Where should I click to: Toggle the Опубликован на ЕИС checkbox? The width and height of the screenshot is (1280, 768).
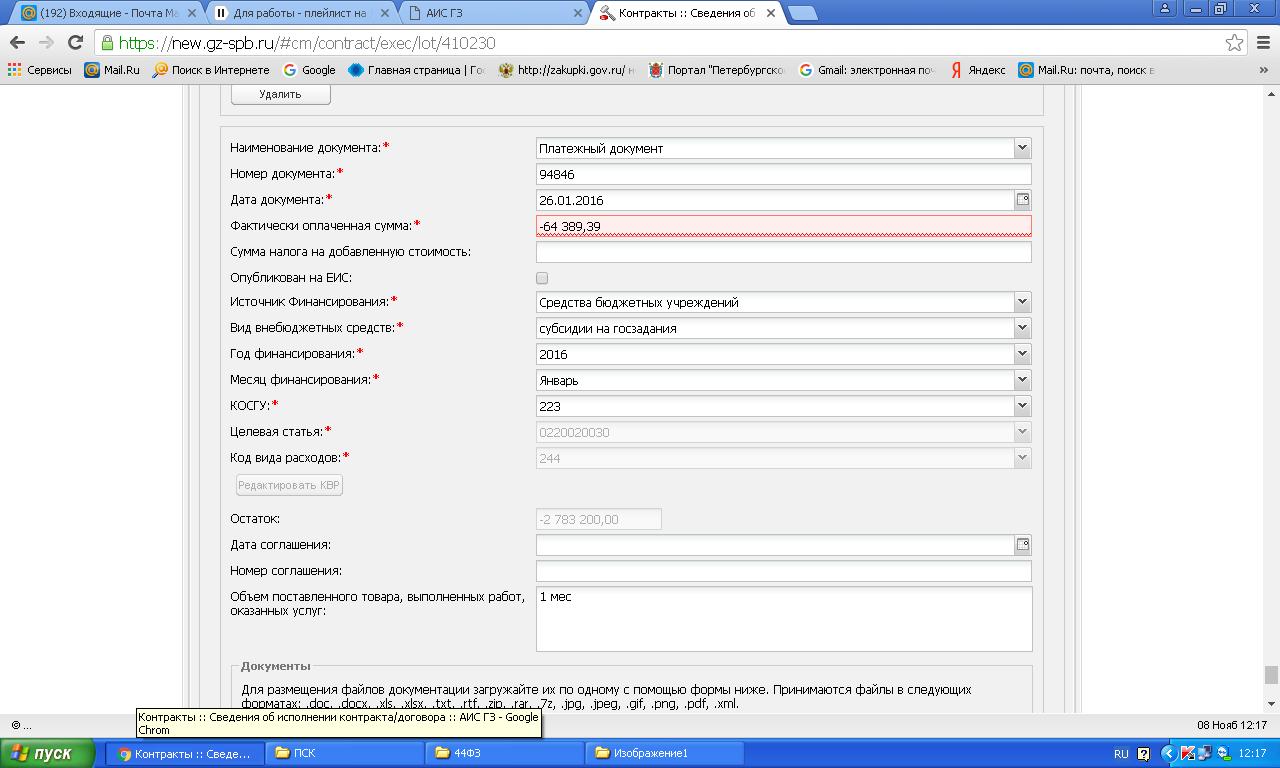coord(542,278)
